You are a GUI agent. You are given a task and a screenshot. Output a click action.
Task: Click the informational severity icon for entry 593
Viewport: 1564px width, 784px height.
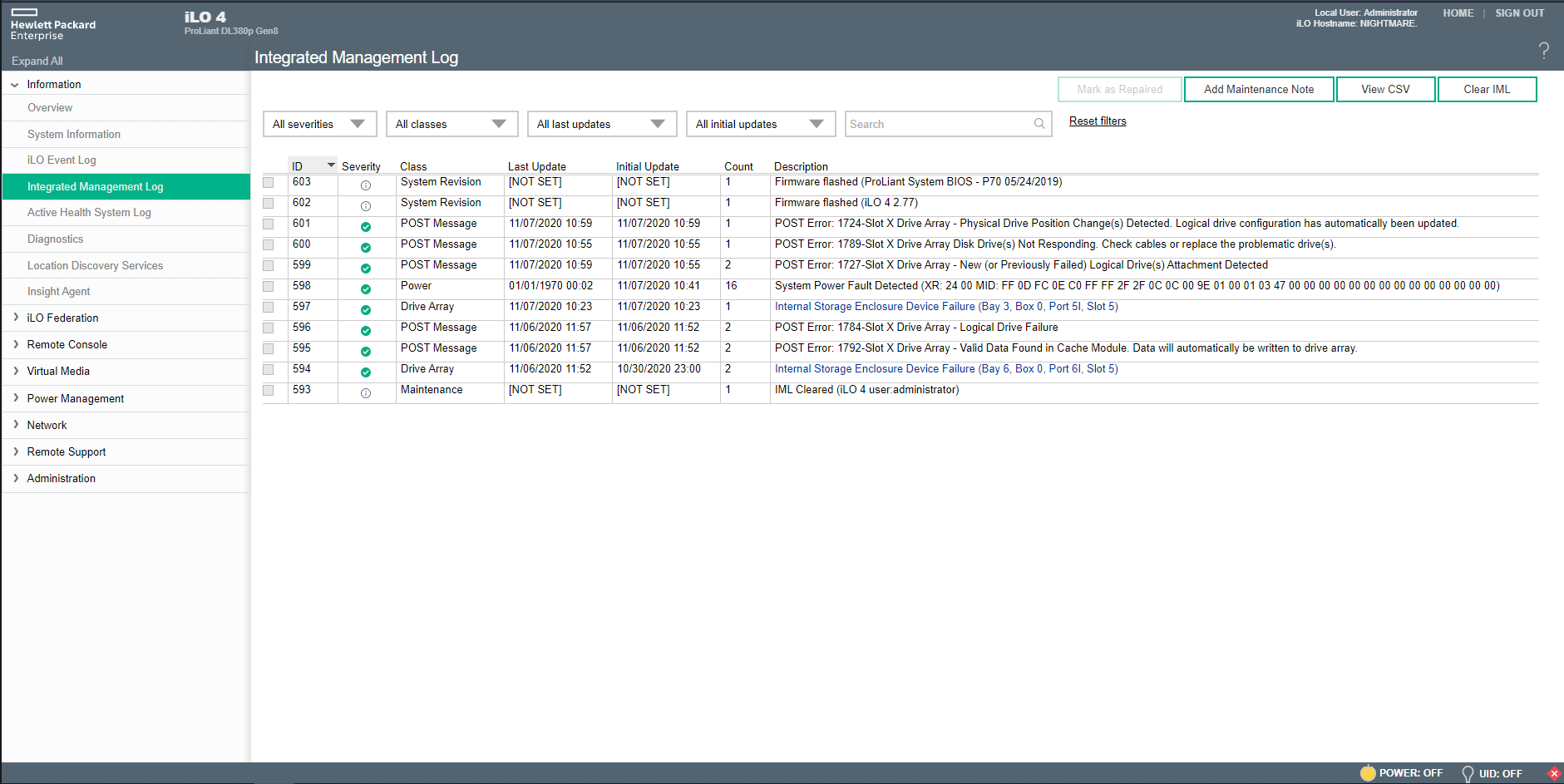(x=366, y=393)
